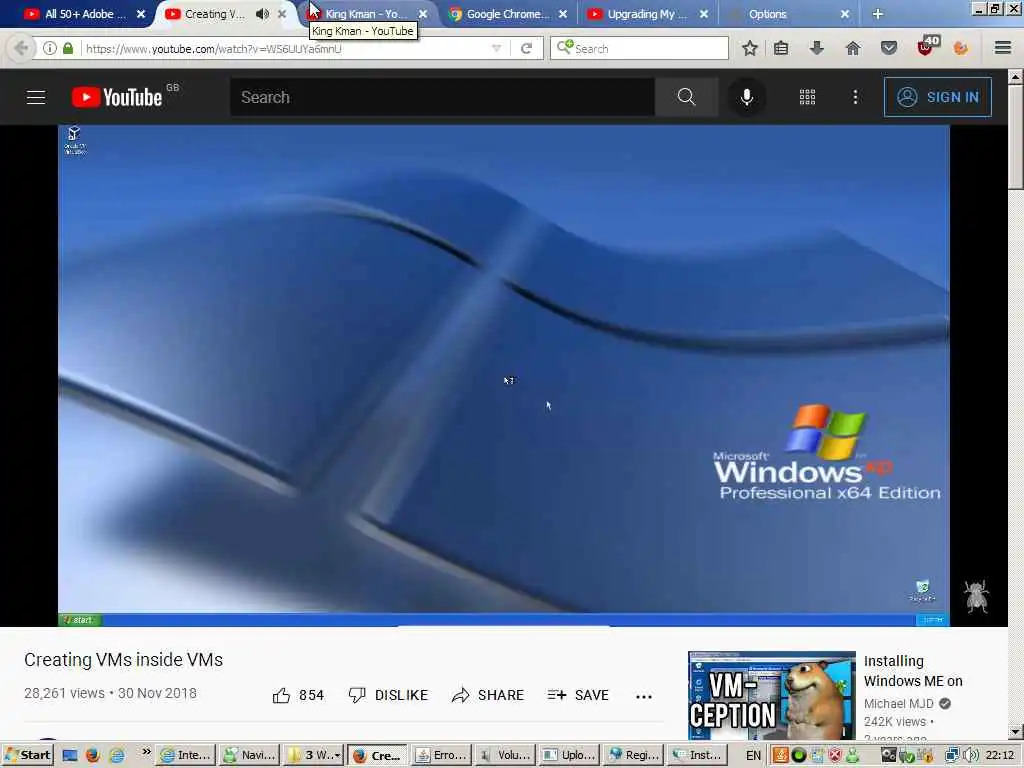Switch to the 'Inte...' taskbar window
This screenshot has width=1024, height=768.
coord(185,756)
